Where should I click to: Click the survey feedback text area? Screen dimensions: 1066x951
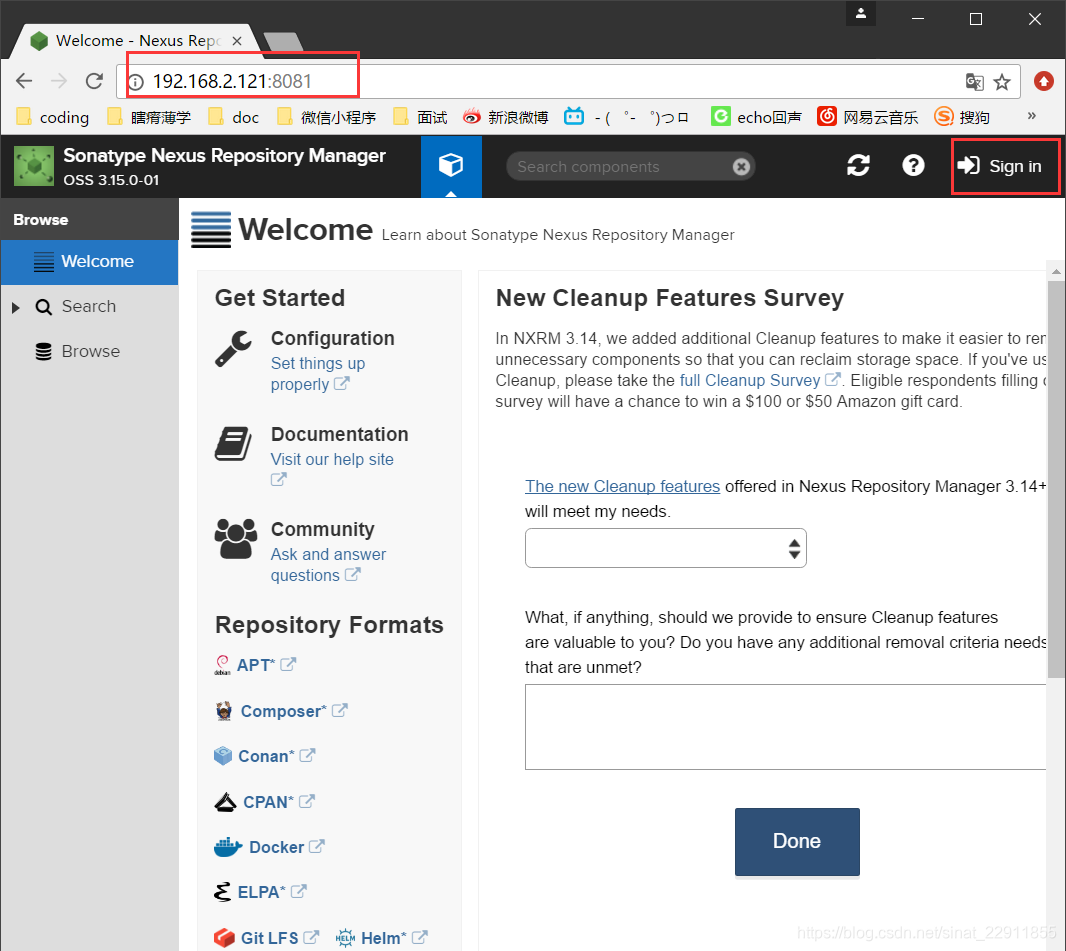point(785,727)
